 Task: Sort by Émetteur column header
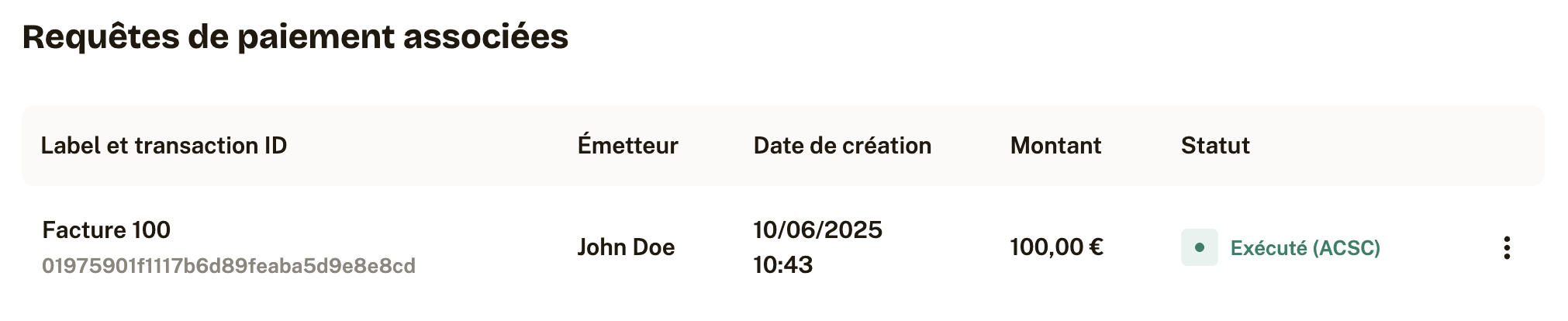click(x=627, y=146)
